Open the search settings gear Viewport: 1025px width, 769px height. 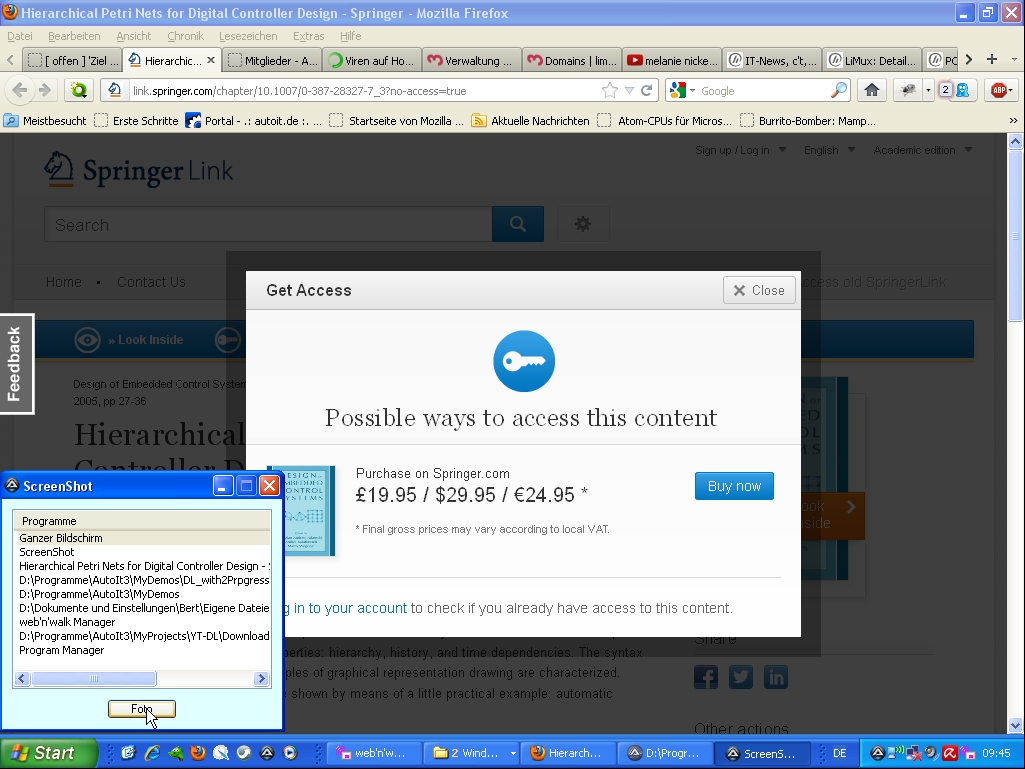[583, 224]
